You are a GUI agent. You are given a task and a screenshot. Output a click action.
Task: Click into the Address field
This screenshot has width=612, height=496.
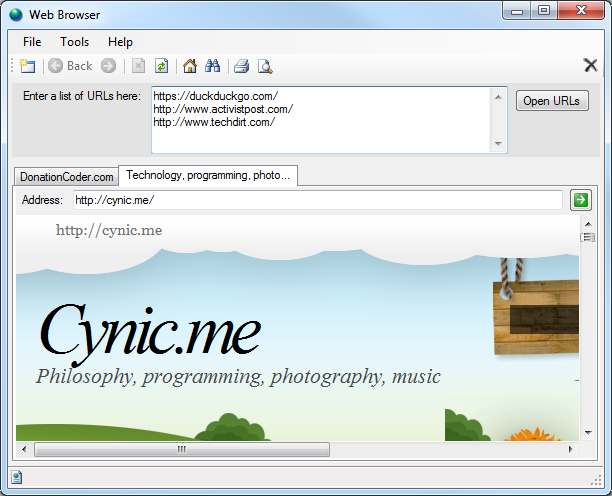pyautogui.click(x=318, y=200)
